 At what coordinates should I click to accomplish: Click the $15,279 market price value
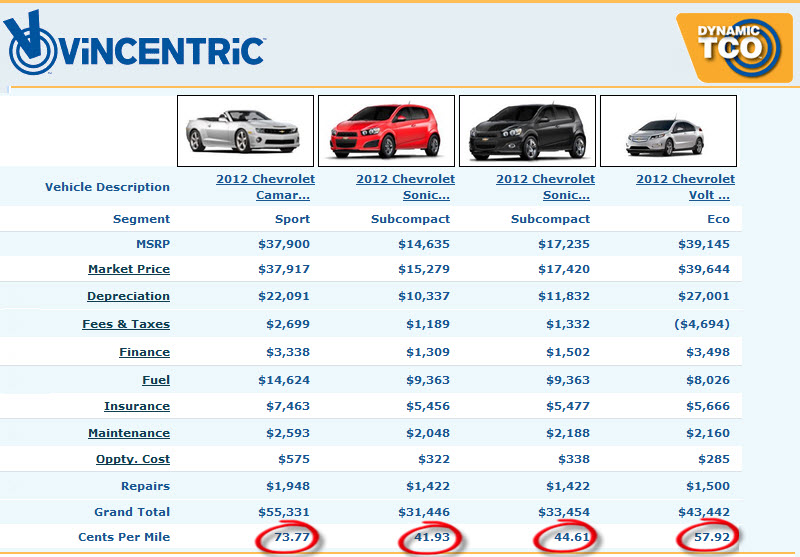tap(424, 269)
